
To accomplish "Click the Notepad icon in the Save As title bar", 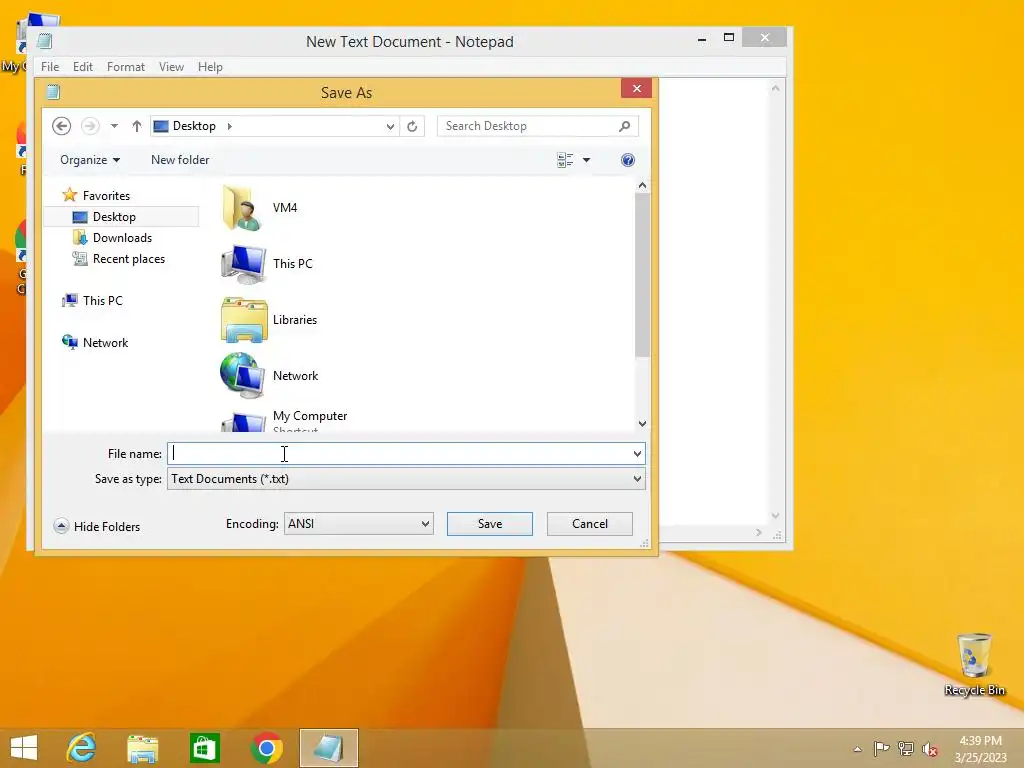I will (54, 92).
